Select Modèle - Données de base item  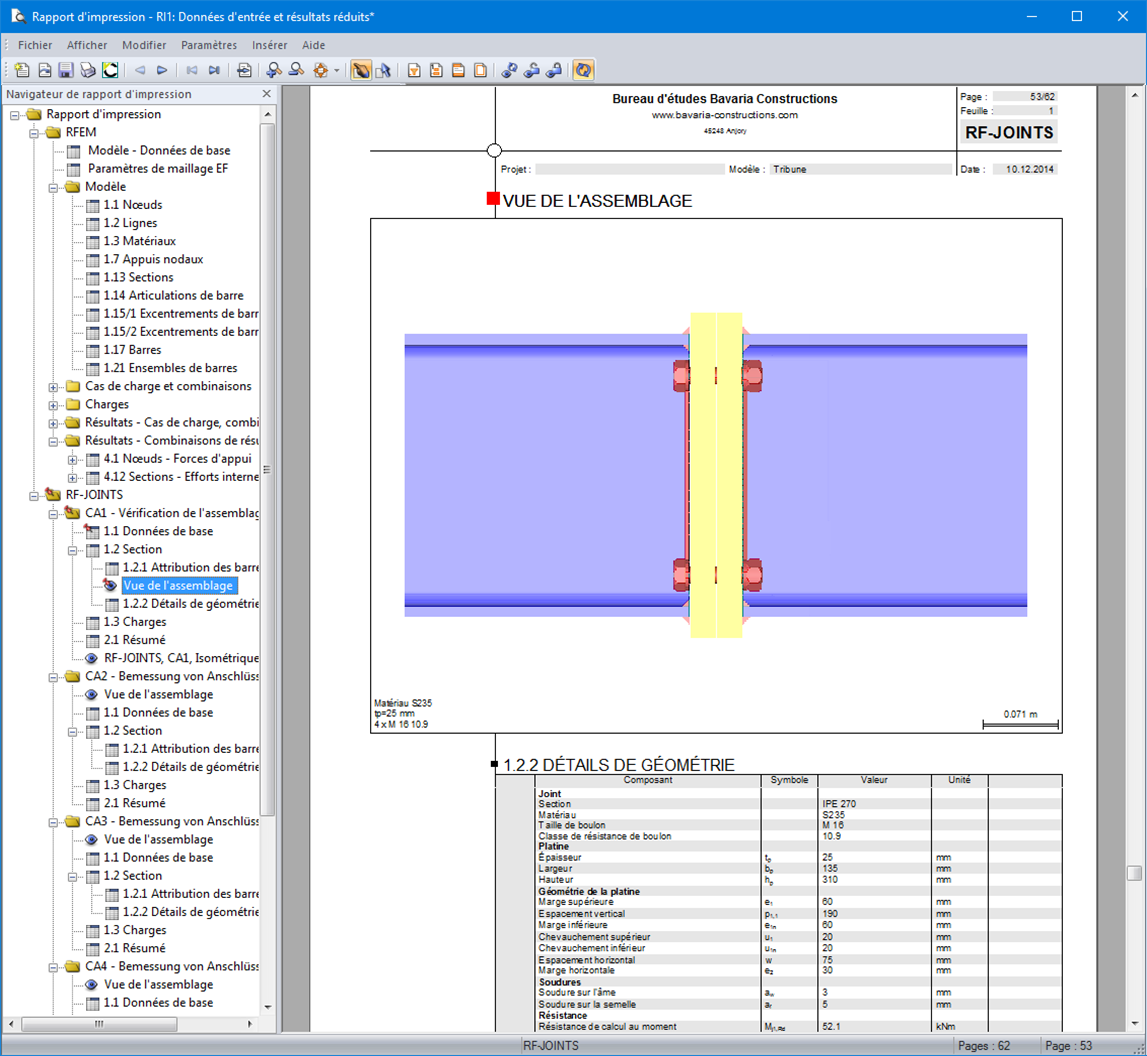(159, 150)
